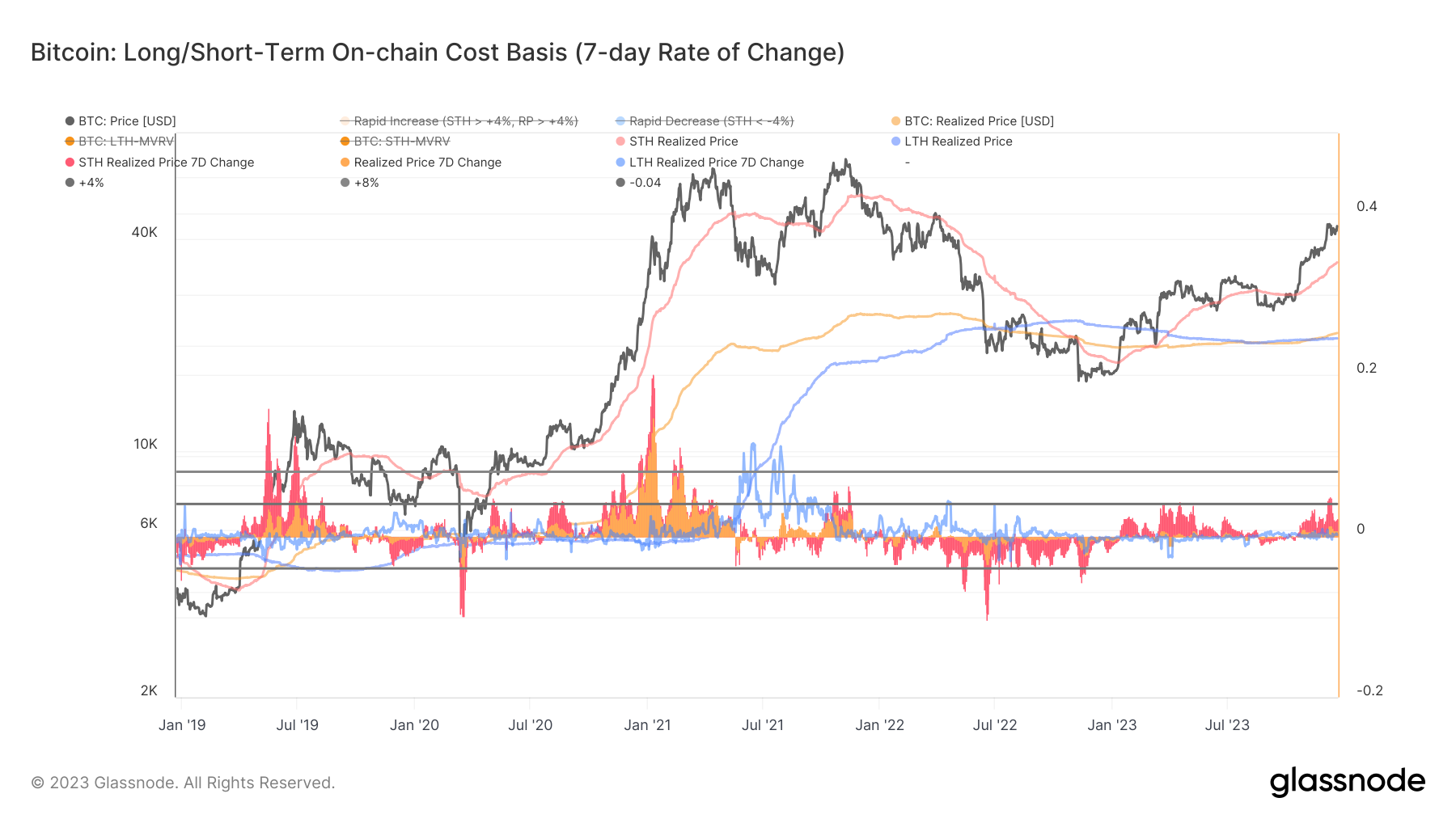1456x819 pixels.
Task: Click the STH Realized Price legend dot
Action: [x=620, y=141]
